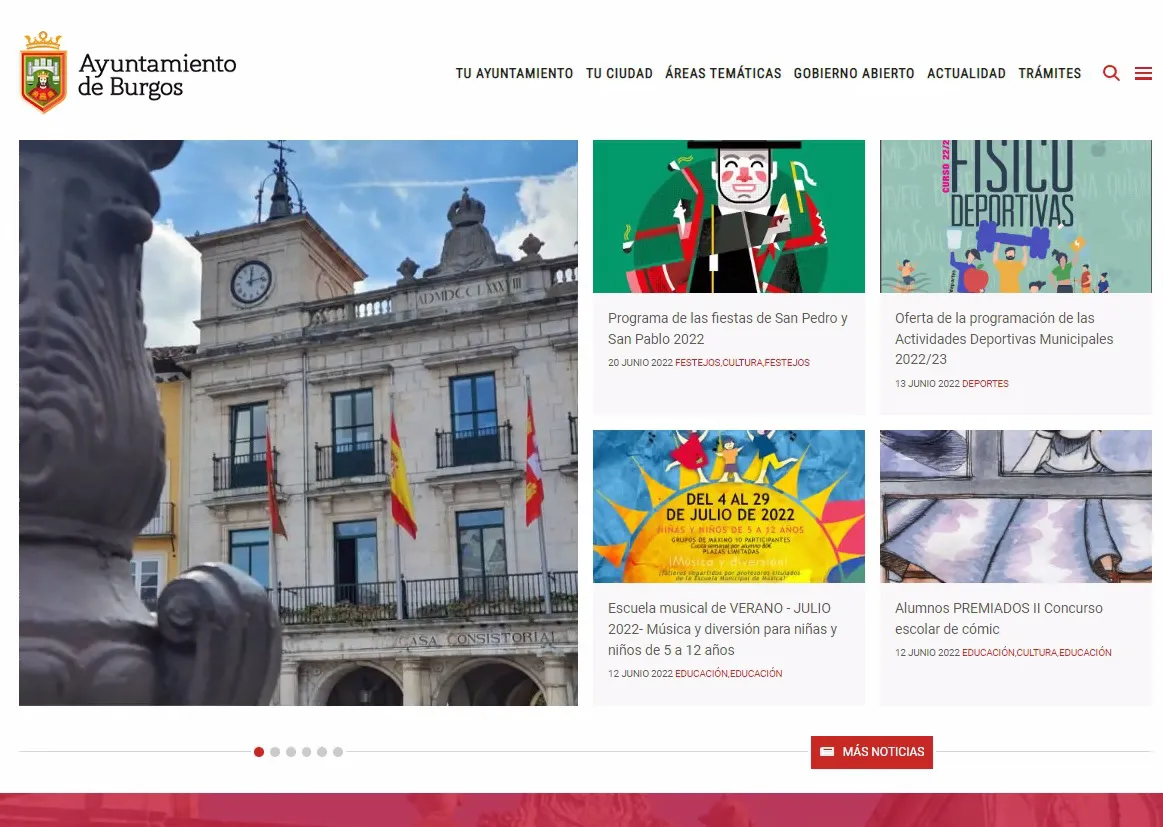
Task: Switch to the second carousel slide dot
Action: (x=275, y=752)
